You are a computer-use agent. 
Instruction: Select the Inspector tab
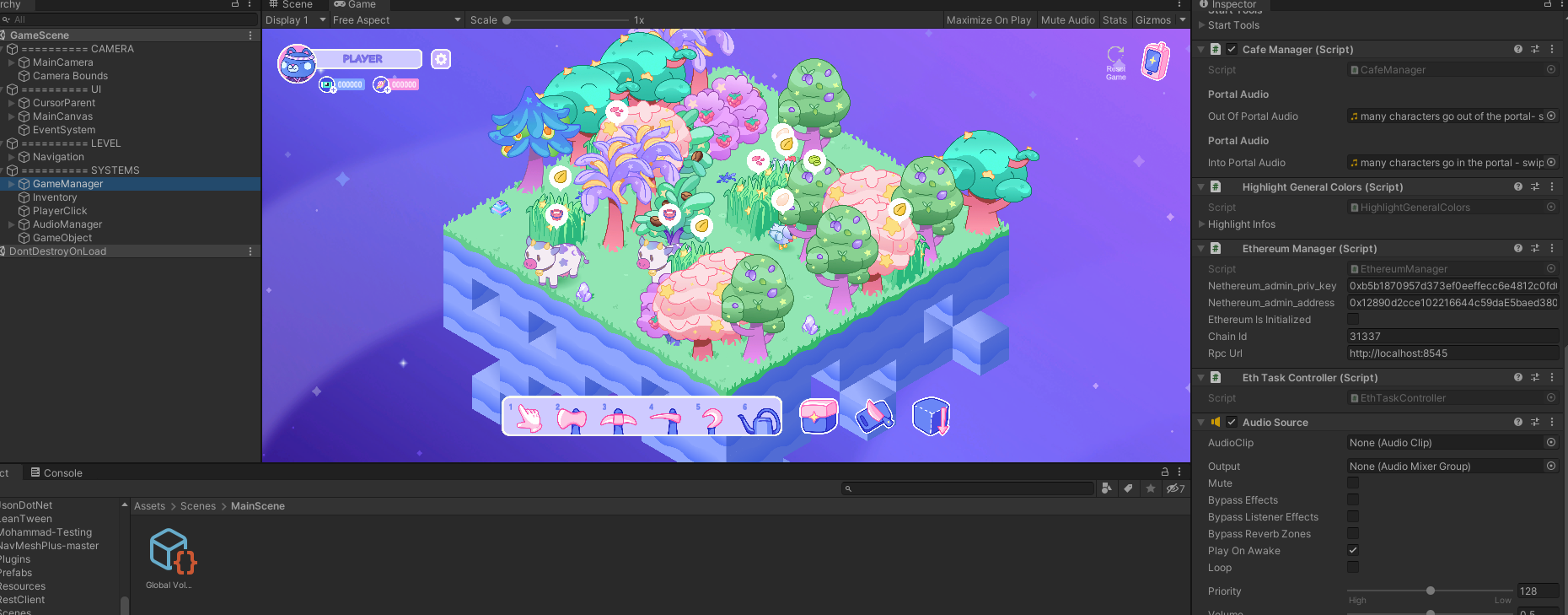tap(1227, 5)
